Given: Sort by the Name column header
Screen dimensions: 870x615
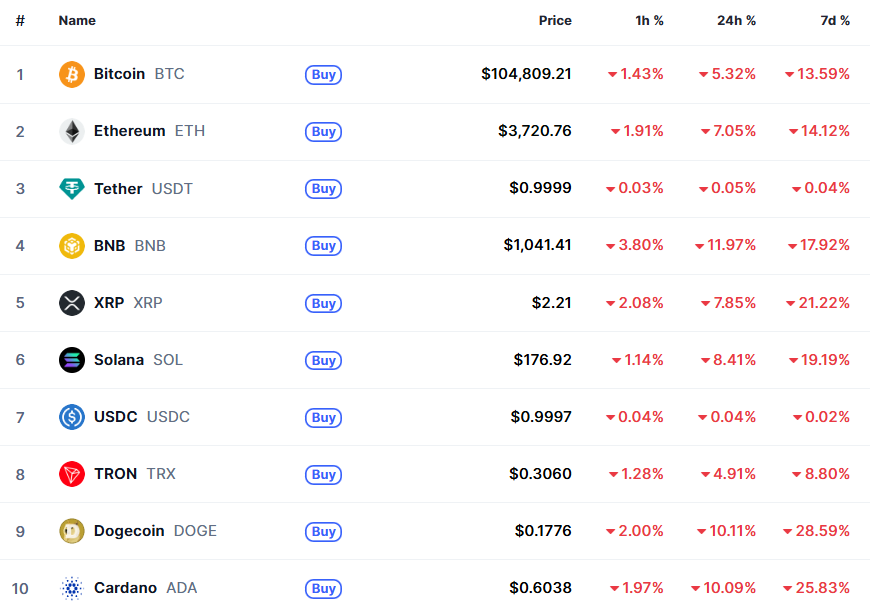Looking at the screenshot, I should click(77, 20).
